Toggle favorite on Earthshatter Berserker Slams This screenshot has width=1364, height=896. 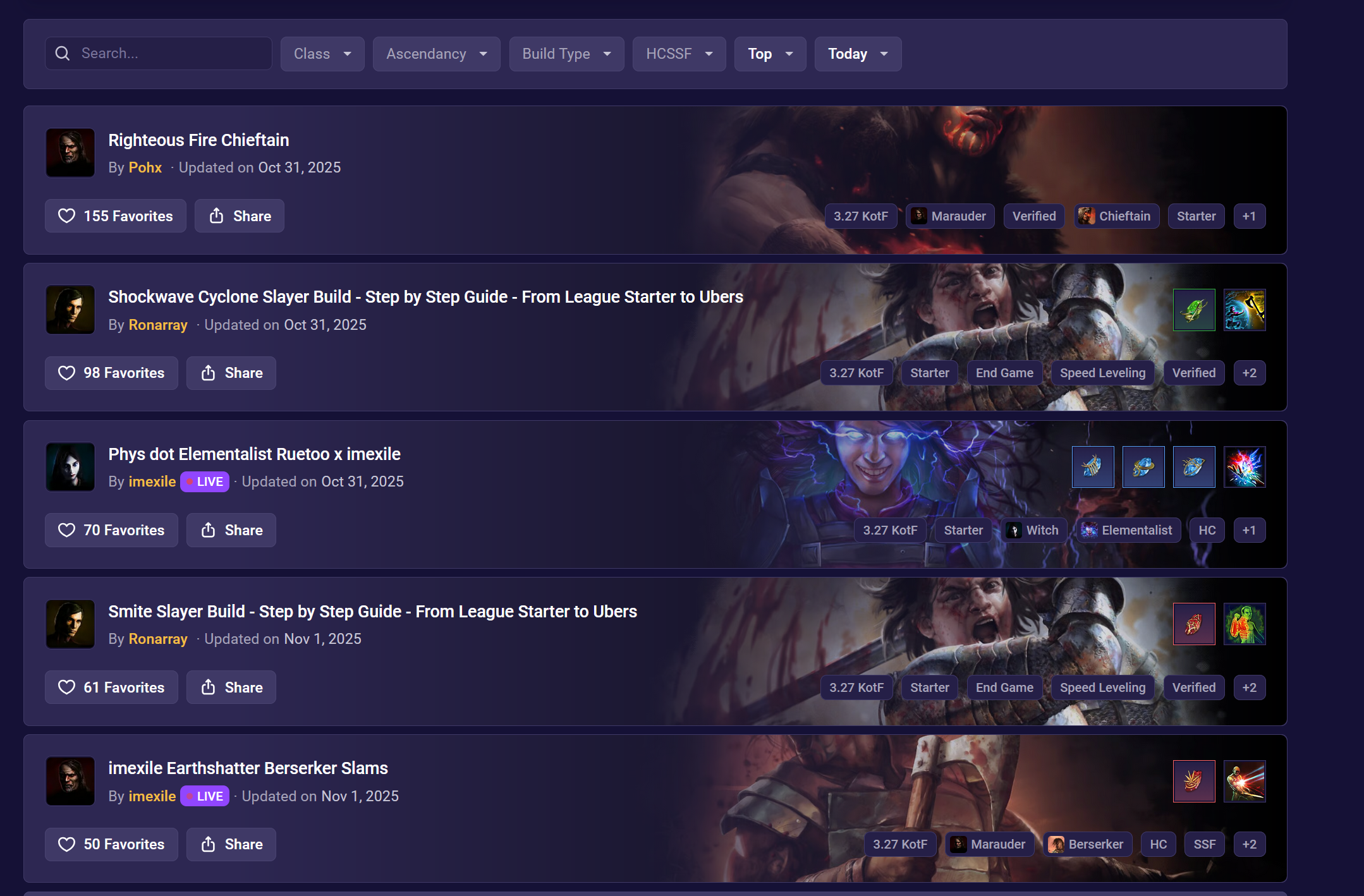coord(111,844)
